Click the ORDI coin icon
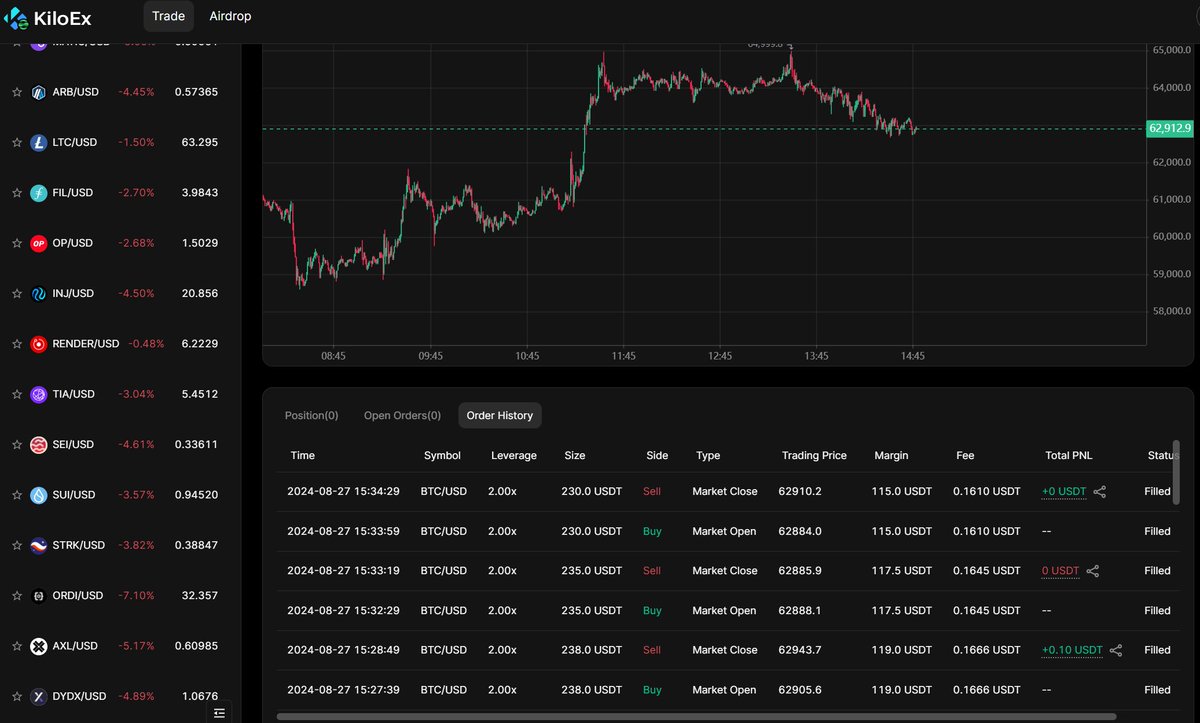This screenshot has height=723, width=1200. coord(39,596)
